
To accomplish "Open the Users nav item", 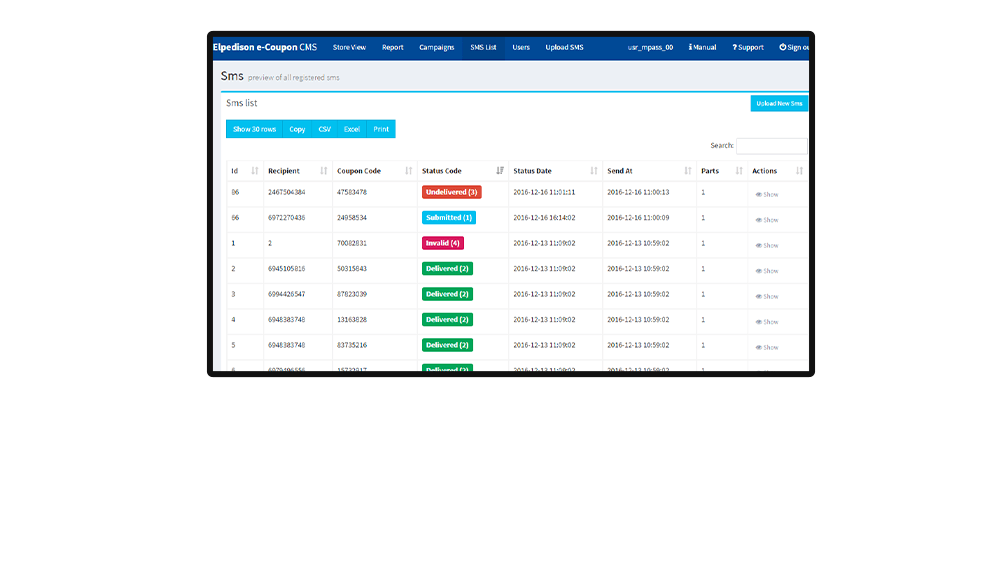I will coord(520,47).
